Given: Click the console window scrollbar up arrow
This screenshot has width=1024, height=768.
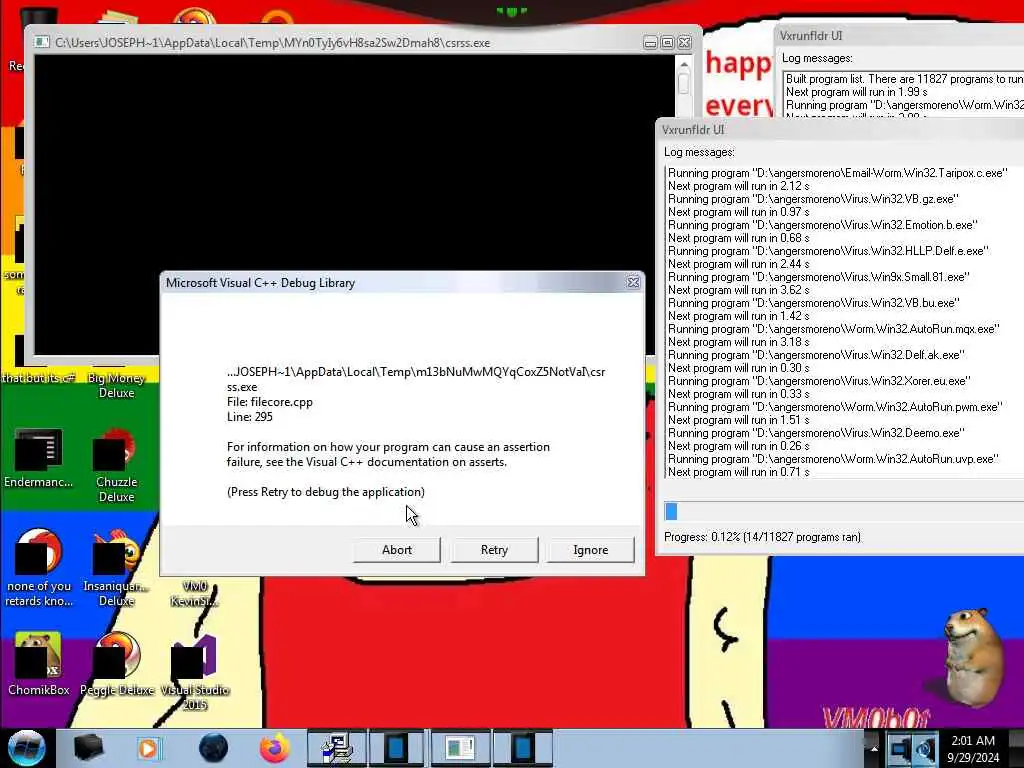Looking at the screenshot, I should click(x=684, y=64).
